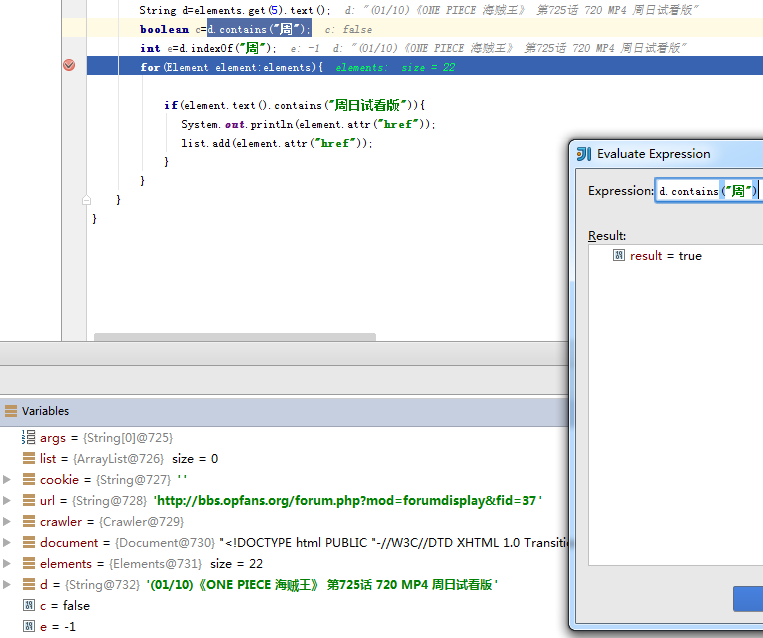Click the editor horizontal scrollbar
Screen dimensions: 763x638
[x=235, y=337]
